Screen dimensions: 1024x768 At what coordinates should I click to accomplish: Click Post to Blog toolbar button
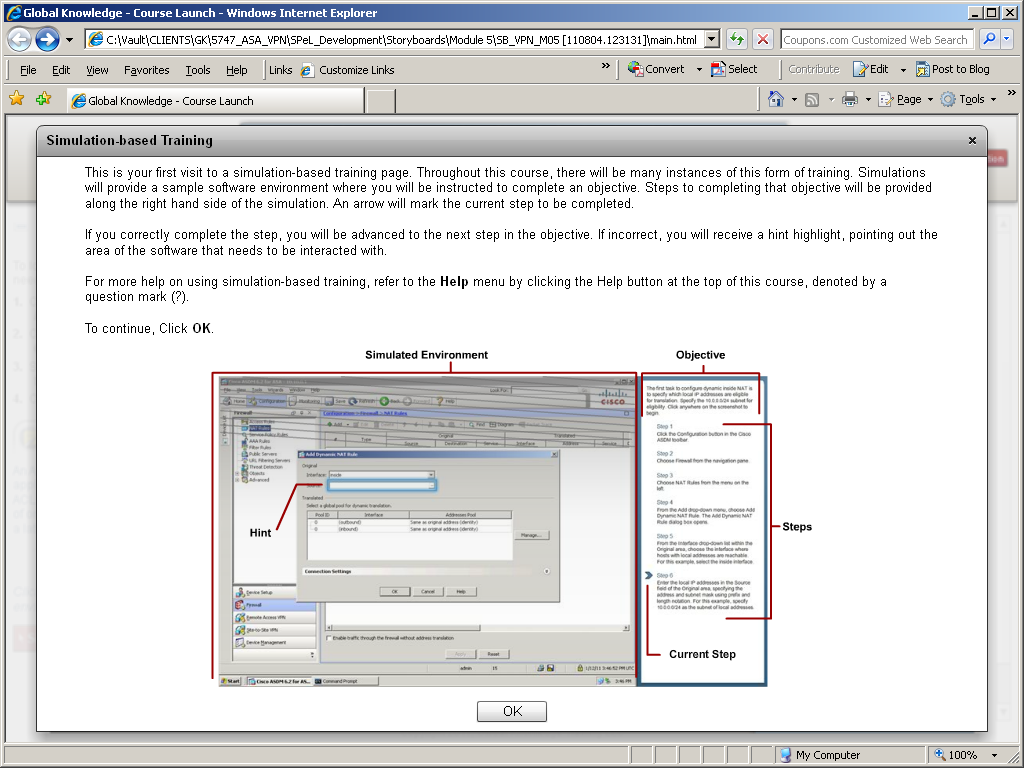(x=951, y=69)
